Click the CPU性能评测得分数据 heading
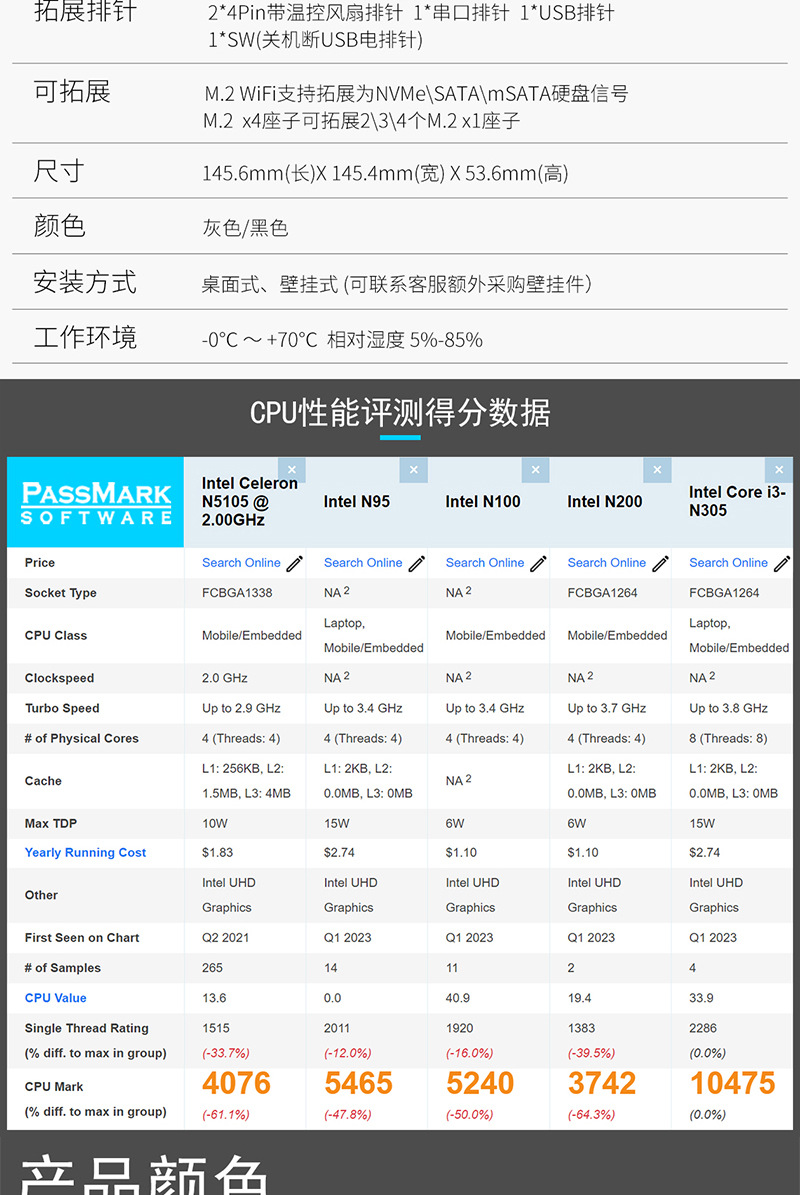The height and width of the screenshot is (1195, 800). (400, 412)
